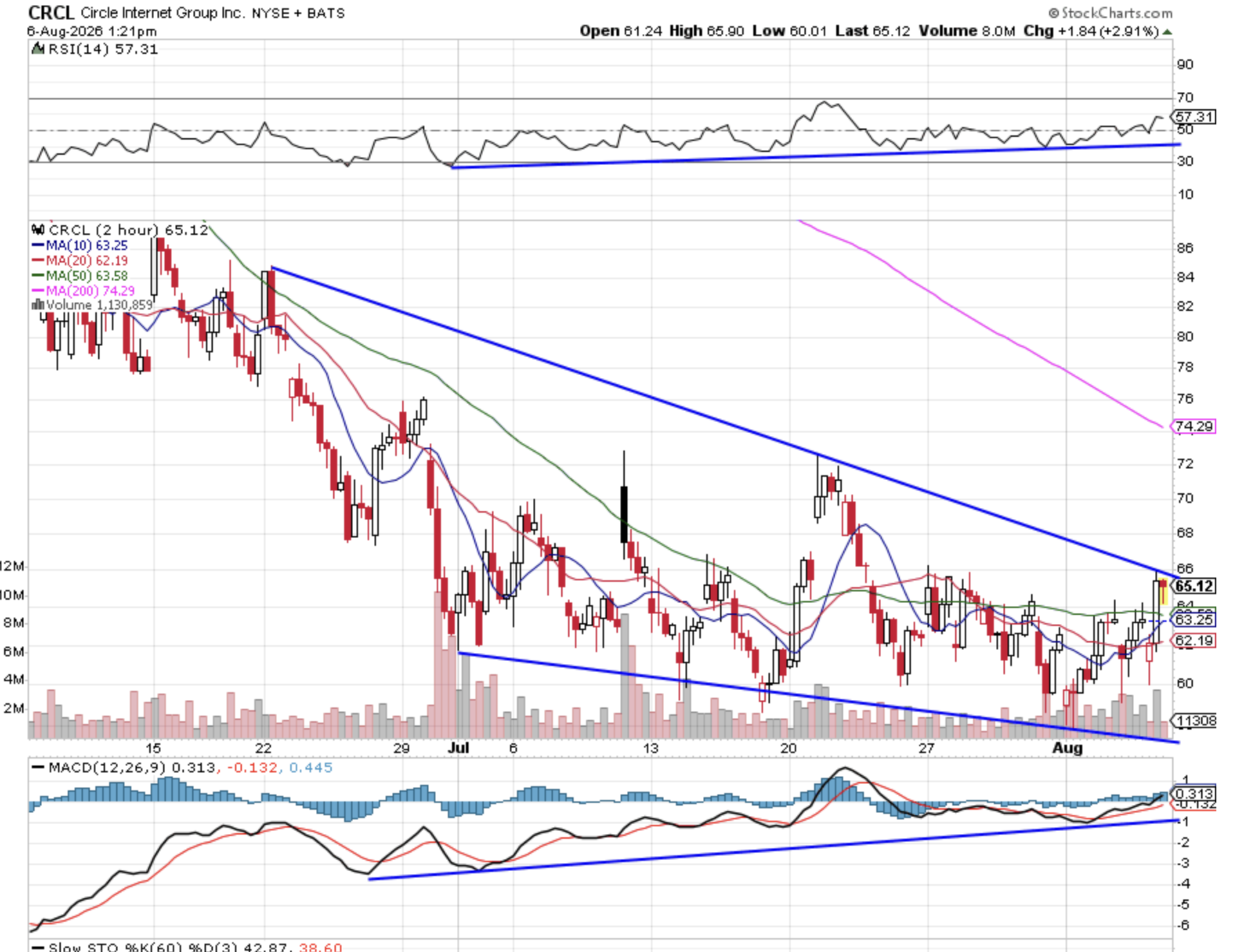Click the 22 date label on time axis
1244x952 pixels.
(263, 748)
